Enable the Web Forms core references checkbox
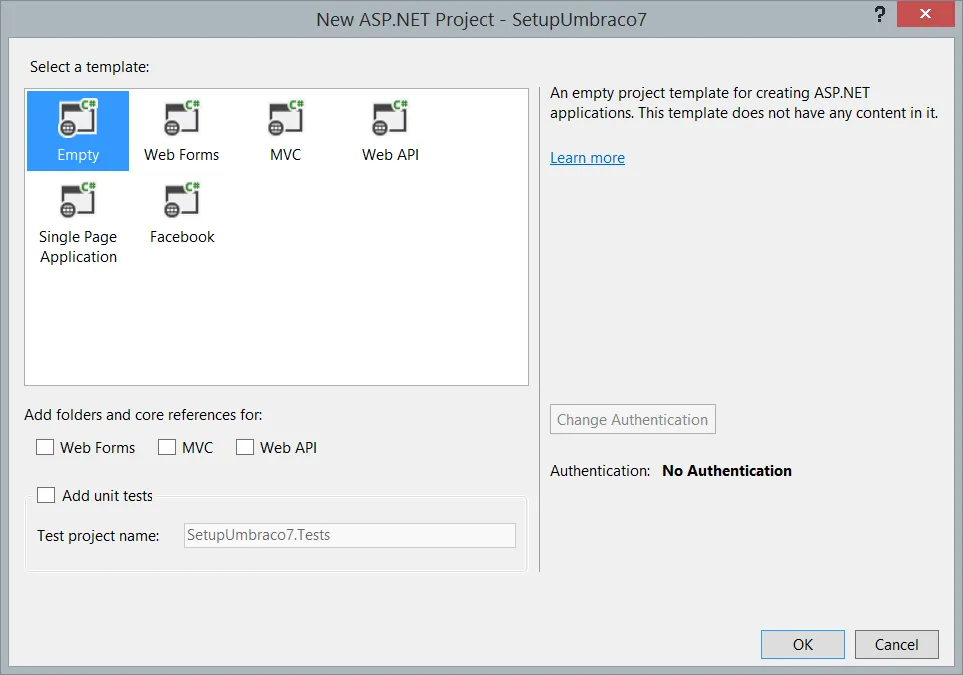Screen dimensions: 963x675 45,448
